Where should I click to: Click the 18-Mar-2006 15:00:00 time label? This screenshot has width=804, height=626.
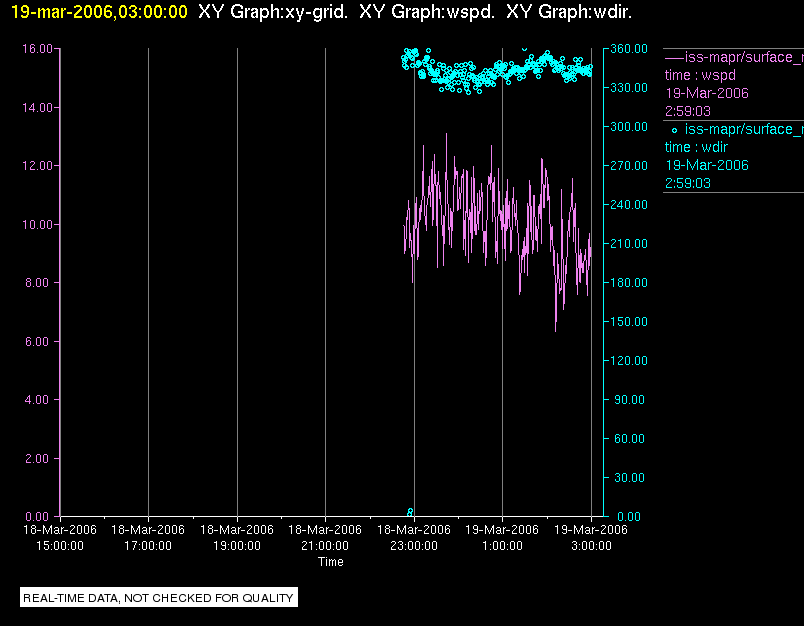(x=60, y=537)
